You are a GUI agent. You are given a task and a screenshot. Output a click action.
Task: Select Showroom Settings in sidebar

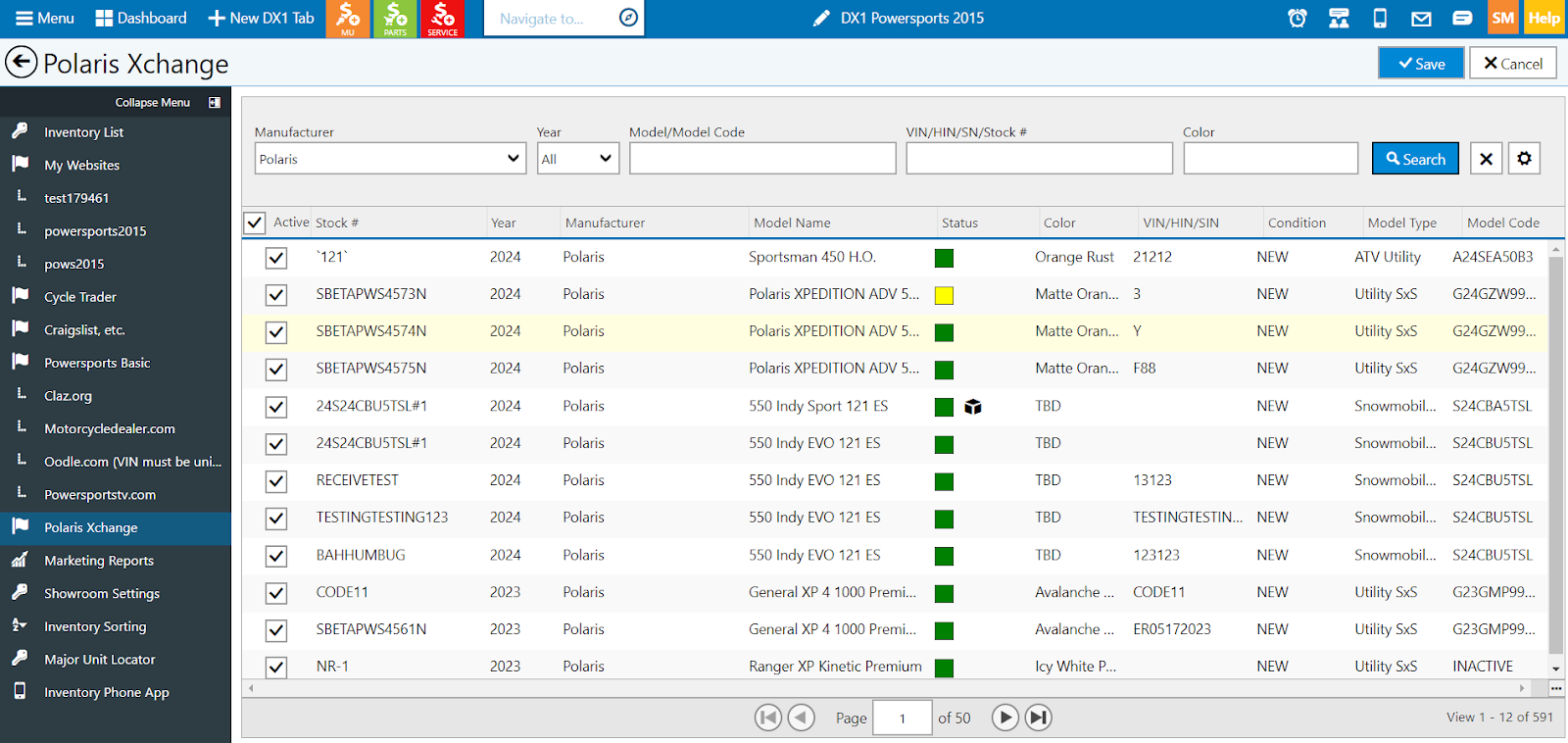102,593
